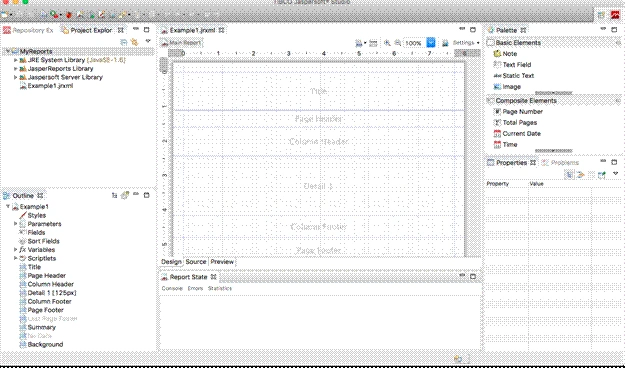The image size is (631, 372).
Task: Select Summary in the Outline tree
Action: pyautogui.click(x=37, y=327)
